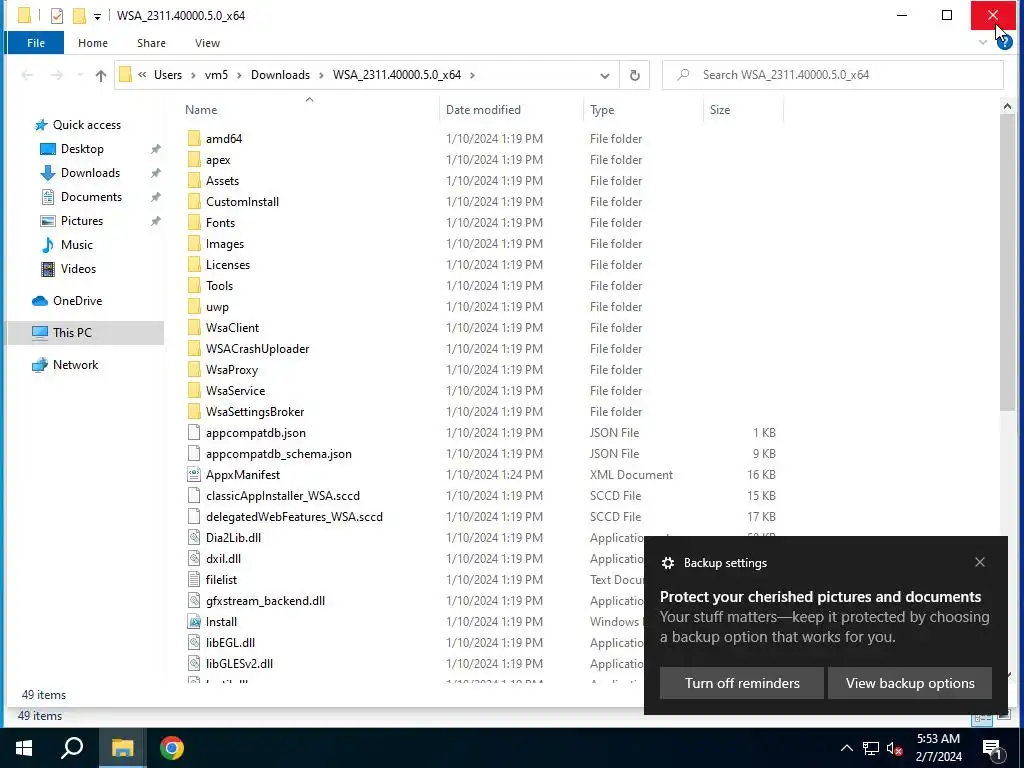This screenshot has height=768, width=1024.
Task: Go up one folder level
Action: (101, 75)
